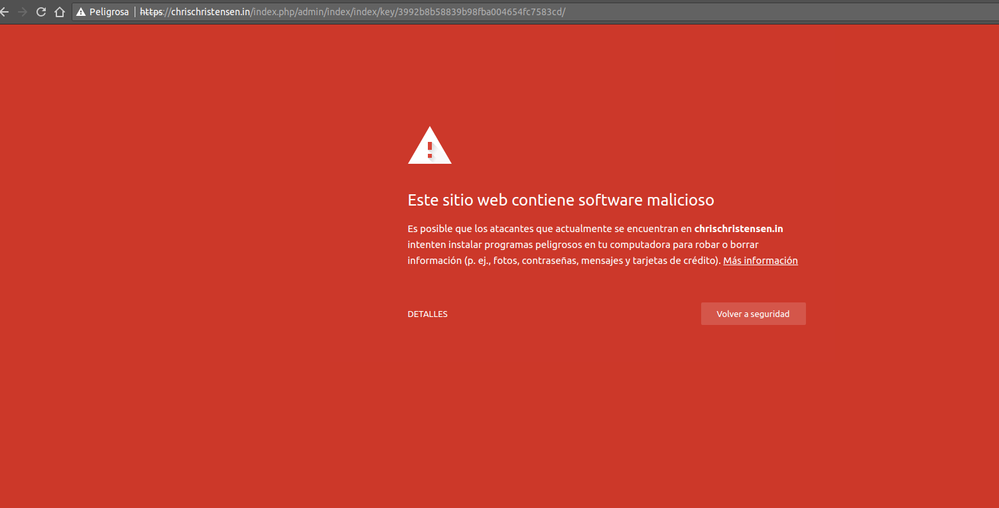Open the Peligrosa security status label

click(109, 12)
